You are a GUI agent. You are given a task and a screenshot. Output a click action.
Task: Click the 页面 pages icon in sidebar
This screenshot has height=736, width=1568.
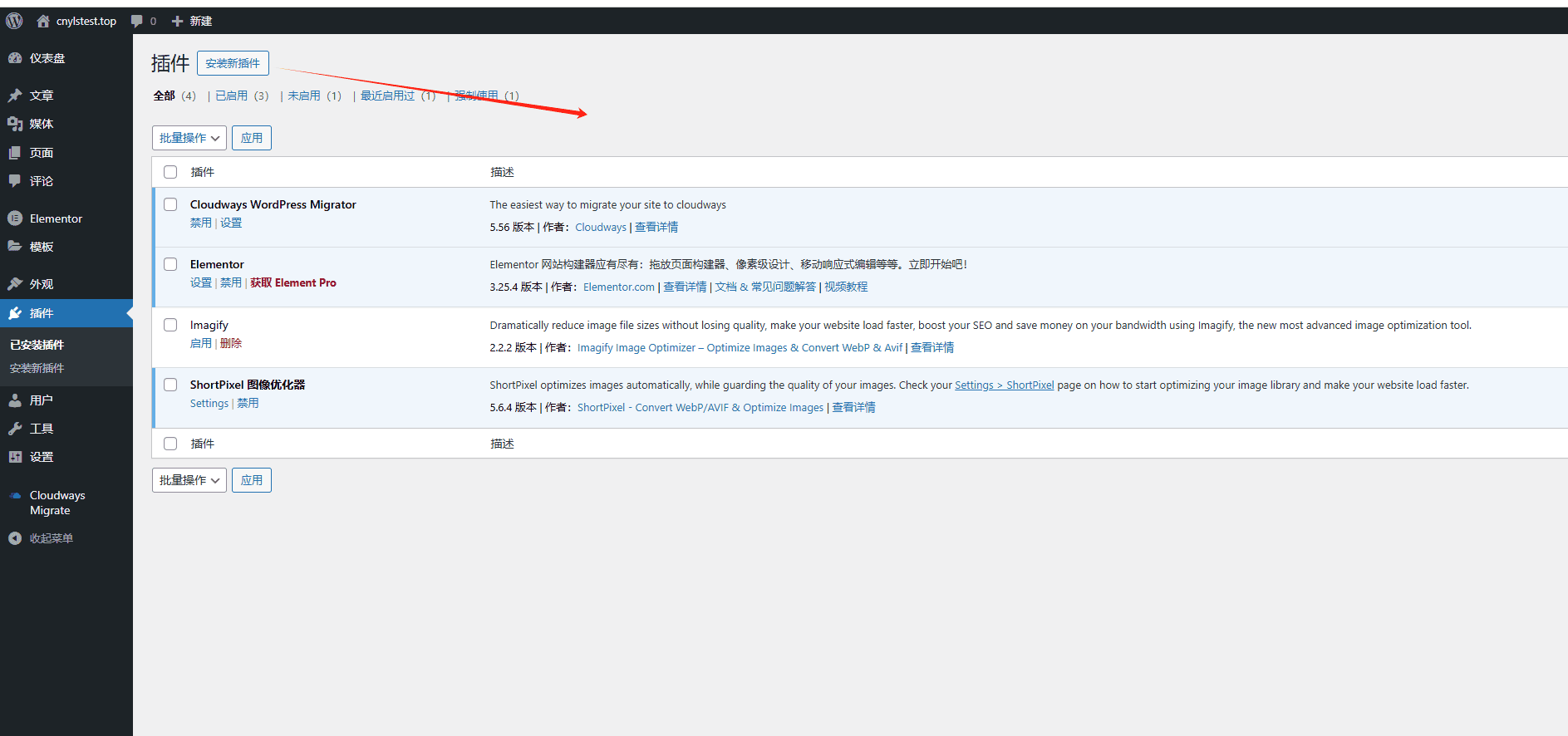[15, 153]
